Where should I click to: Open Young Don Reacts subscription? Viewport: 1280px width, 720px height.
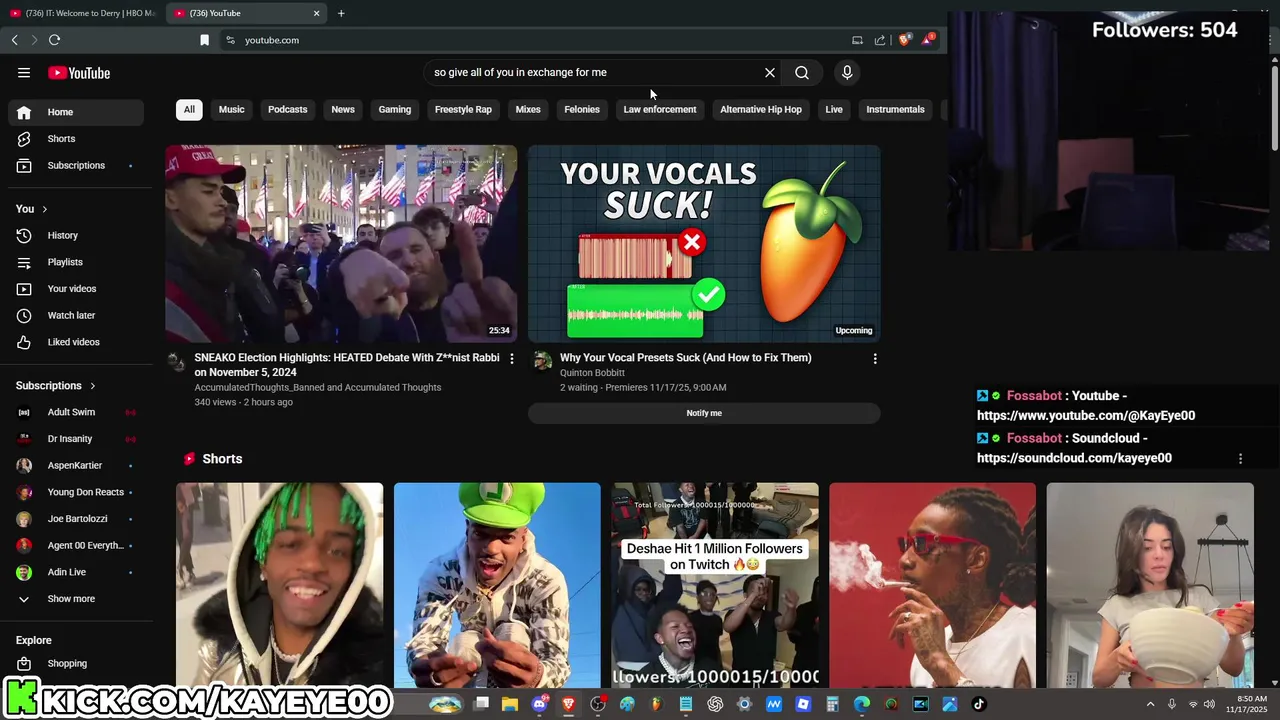76,492
